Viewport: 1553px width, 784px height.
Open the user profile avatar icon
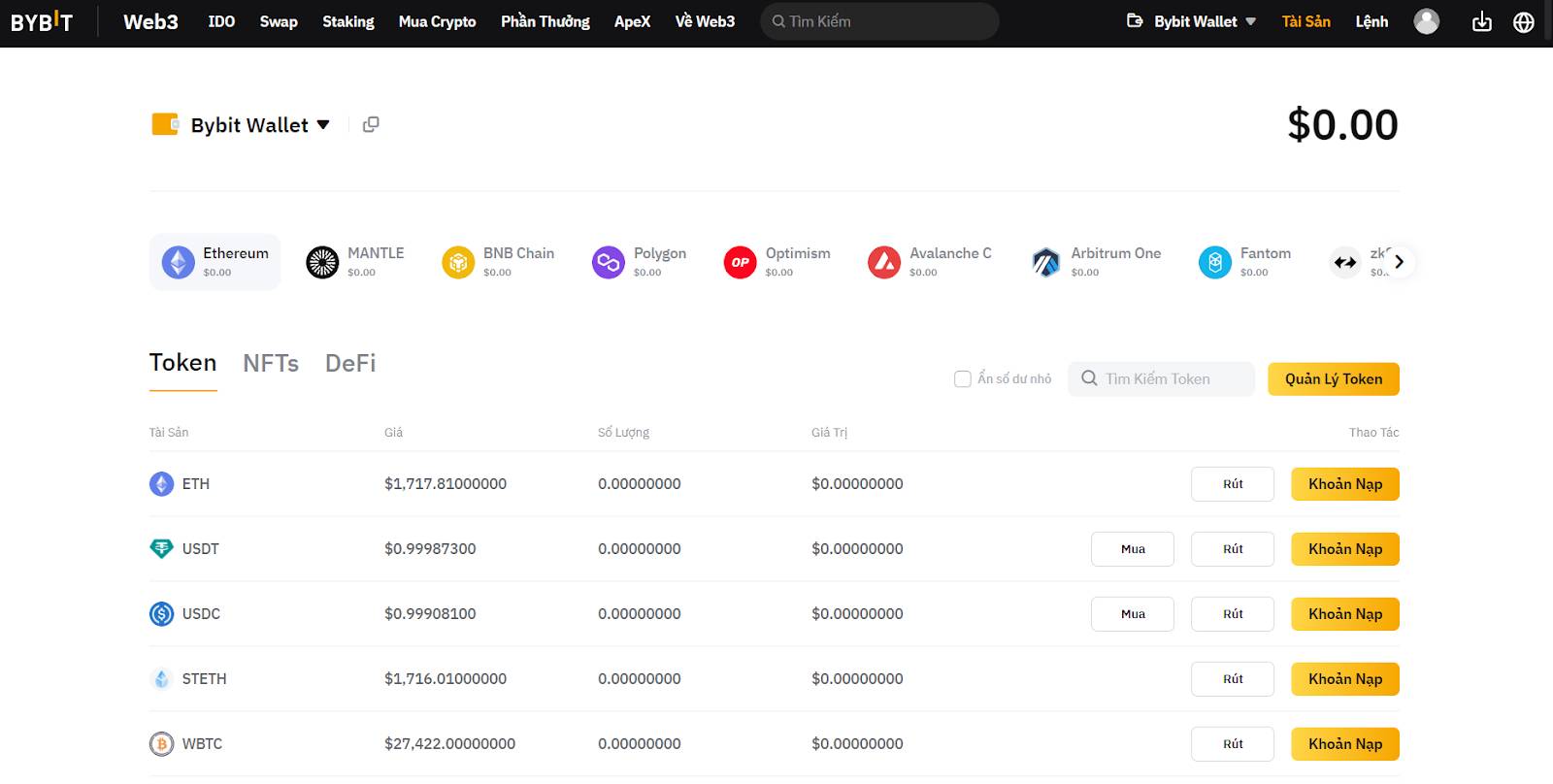[1426, 21]
